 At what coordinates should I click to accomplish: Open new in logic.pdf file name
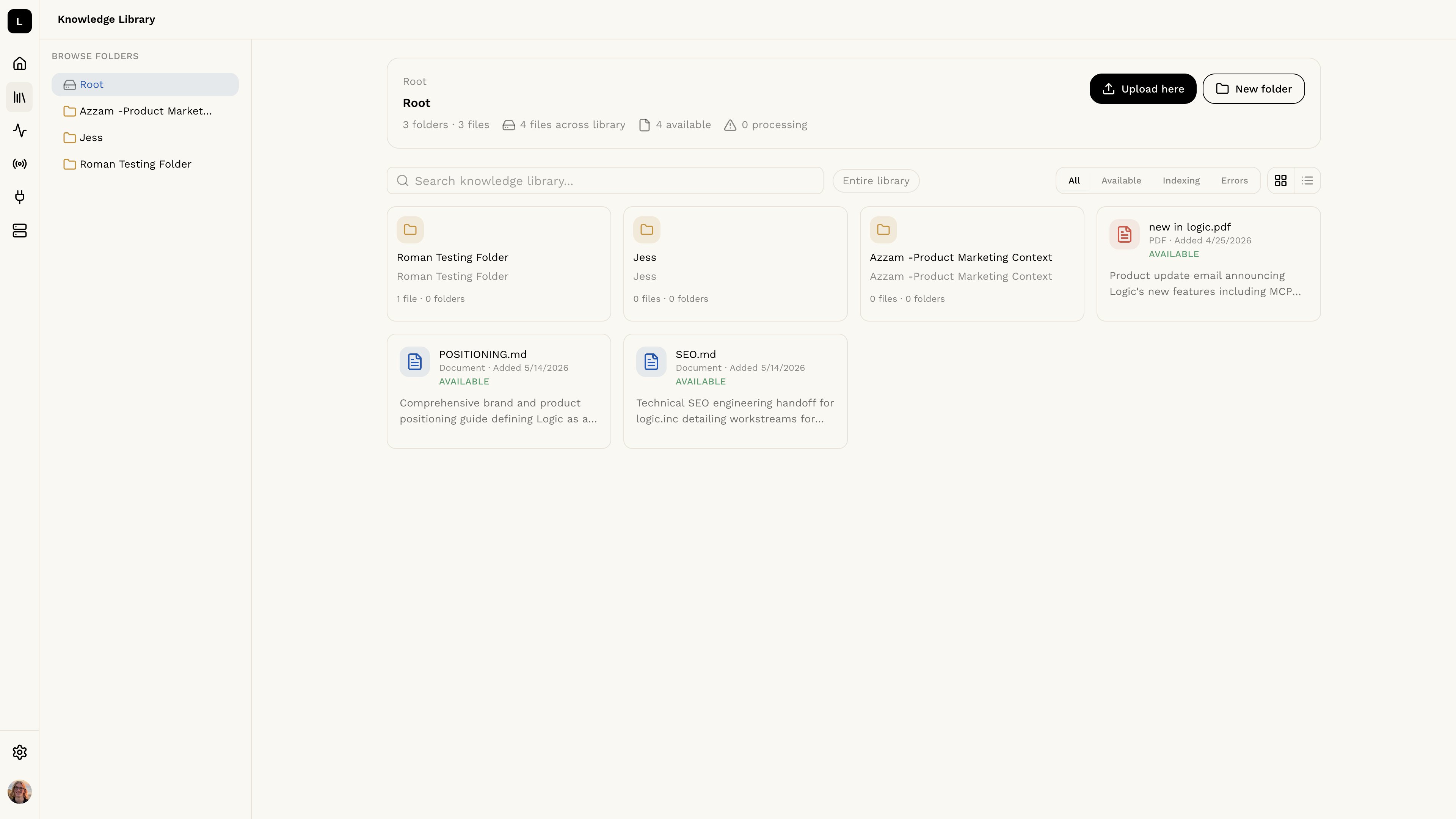(x=1190, y=227)
